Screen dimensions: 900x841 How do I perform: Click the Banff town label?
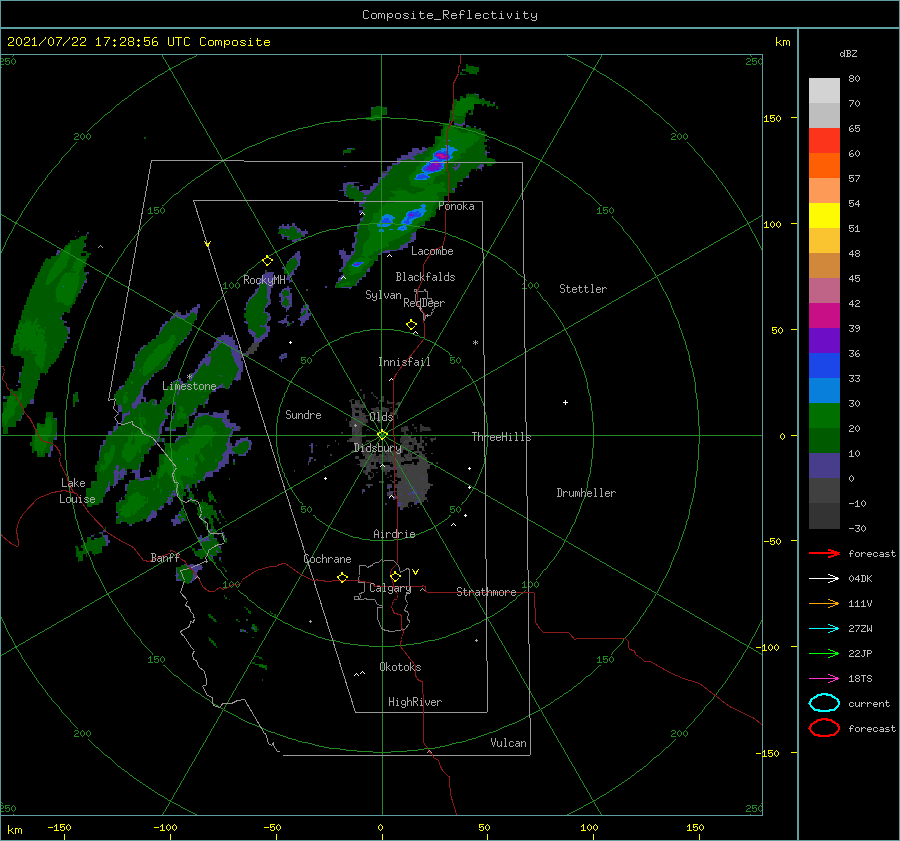coord(165,557)
